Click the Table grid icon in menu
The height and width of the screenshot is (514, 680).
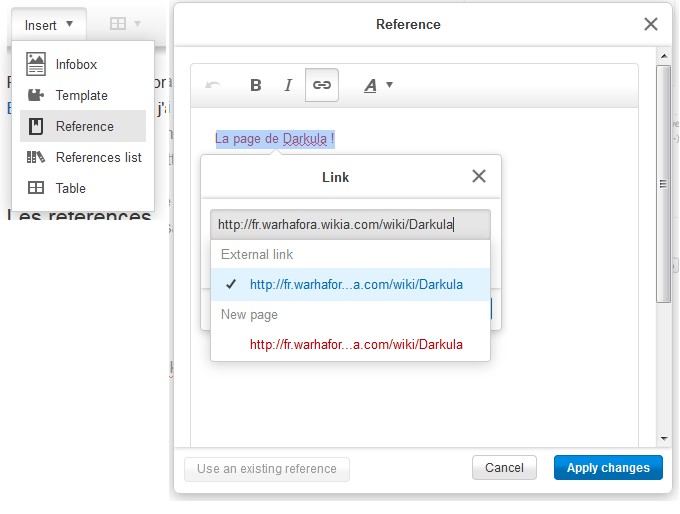pos(36,188)
